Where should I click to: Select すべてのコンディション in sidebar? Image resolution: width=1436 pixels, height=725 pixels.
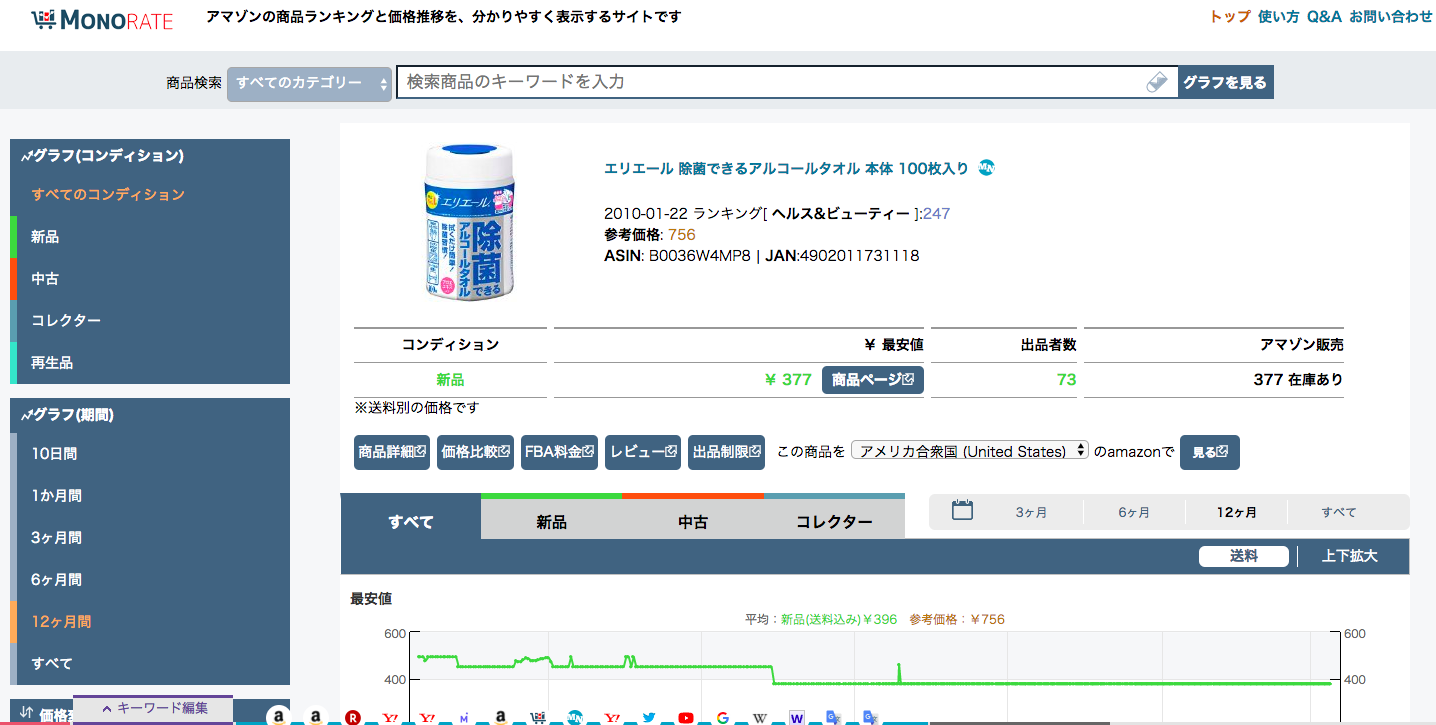108,194
